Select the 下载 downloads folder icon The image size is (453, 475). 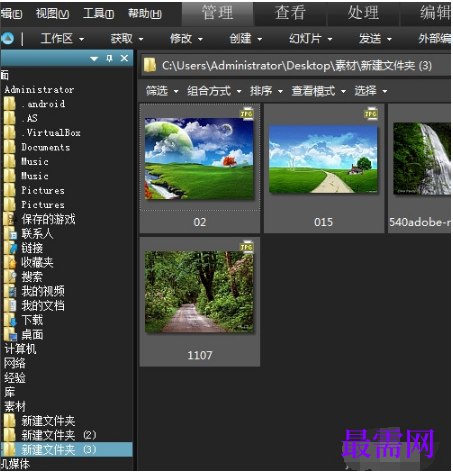(11, 320)
